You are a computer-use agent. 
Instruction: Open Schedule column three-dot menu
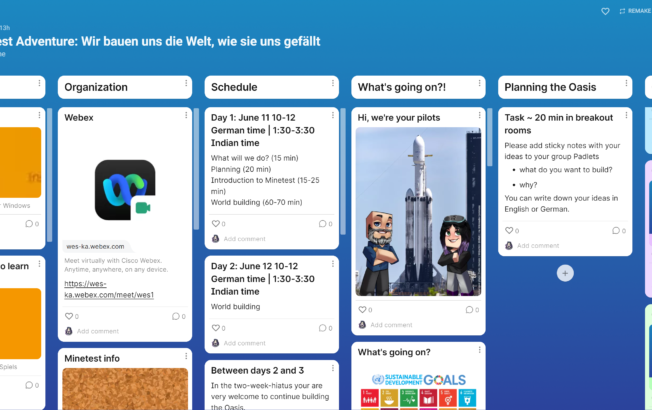(x=334, y=87)
